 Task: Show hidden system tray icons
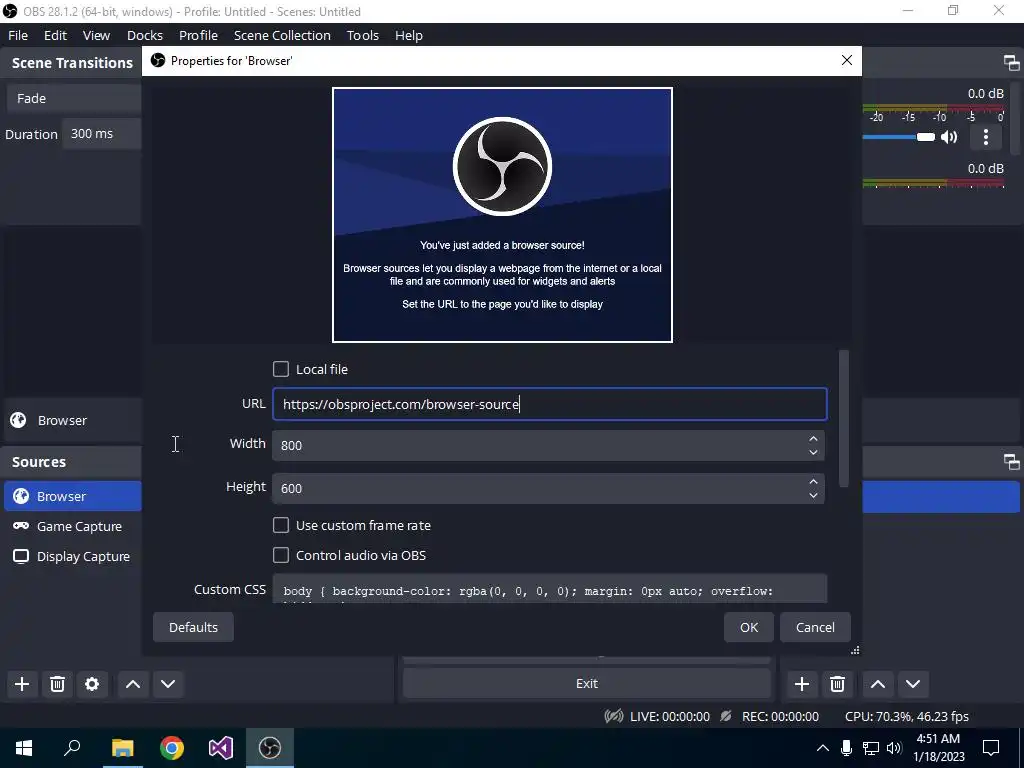pos(823,748)
